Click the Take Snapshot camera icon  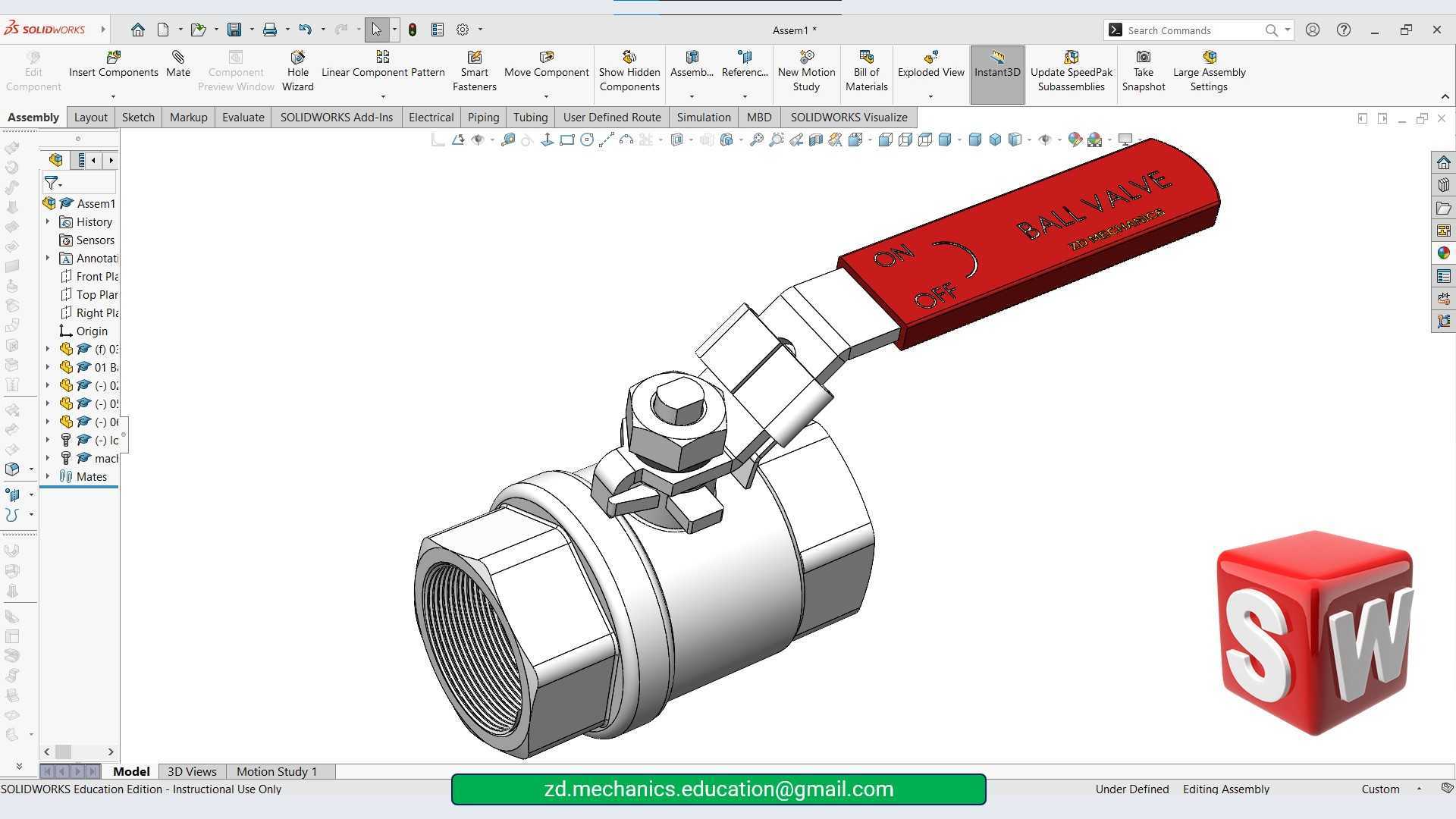tap(1143, 58)
